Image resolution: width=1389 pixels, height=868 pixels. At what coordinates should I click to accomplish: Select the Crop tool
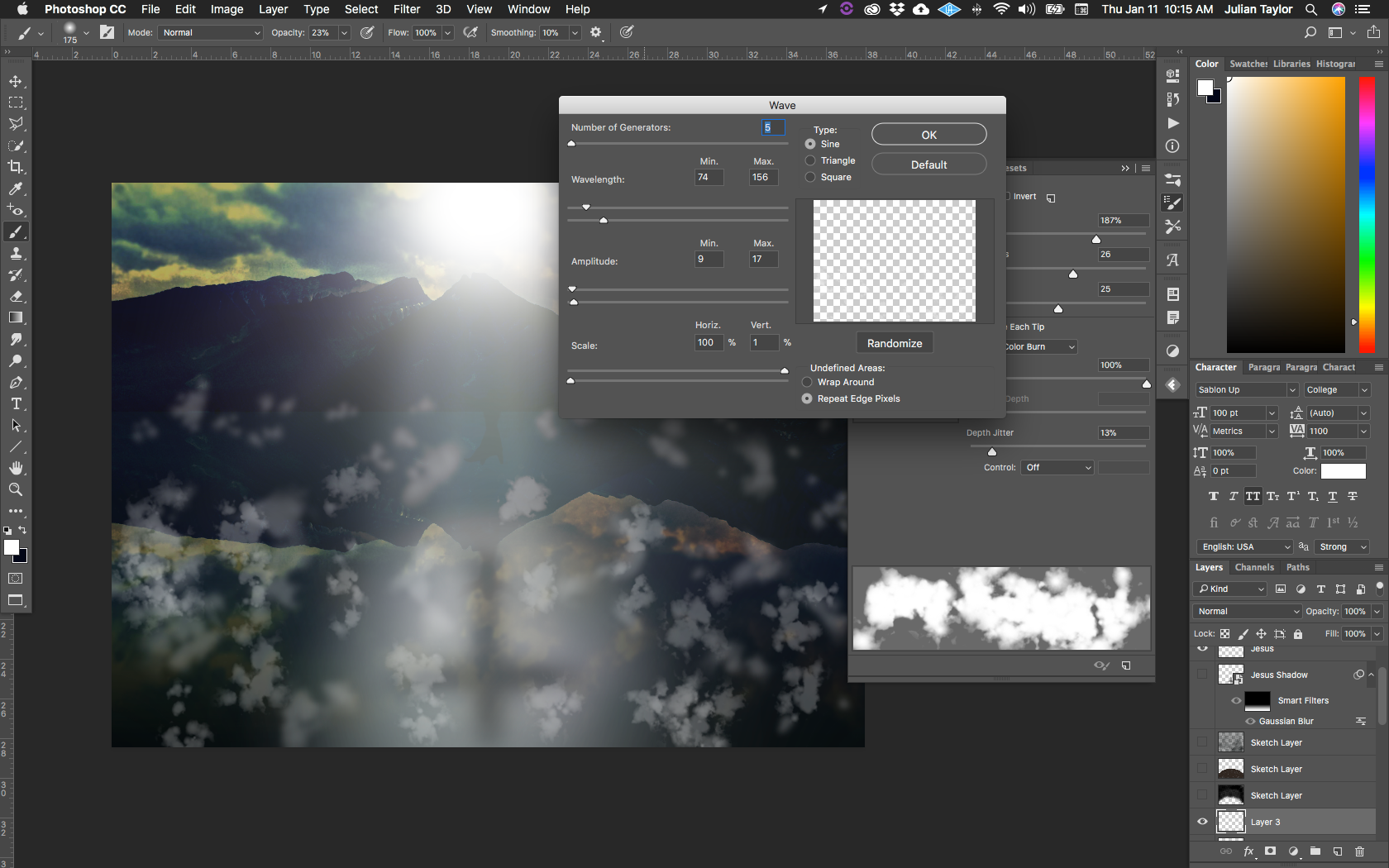(16, 167)
